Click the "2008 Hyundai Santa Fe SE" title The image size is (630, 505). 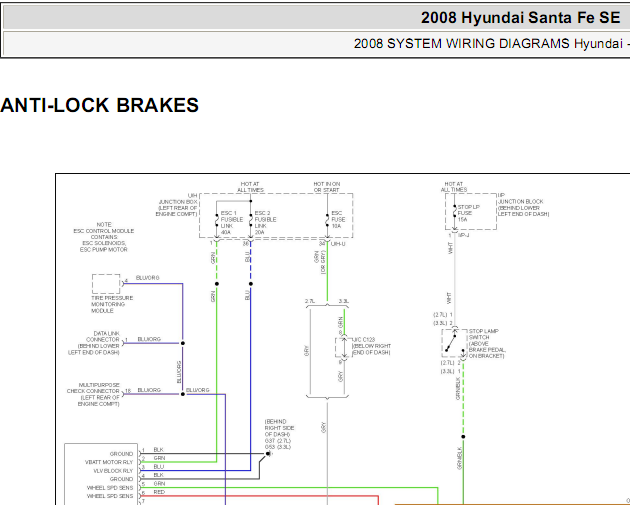(520, 18)
